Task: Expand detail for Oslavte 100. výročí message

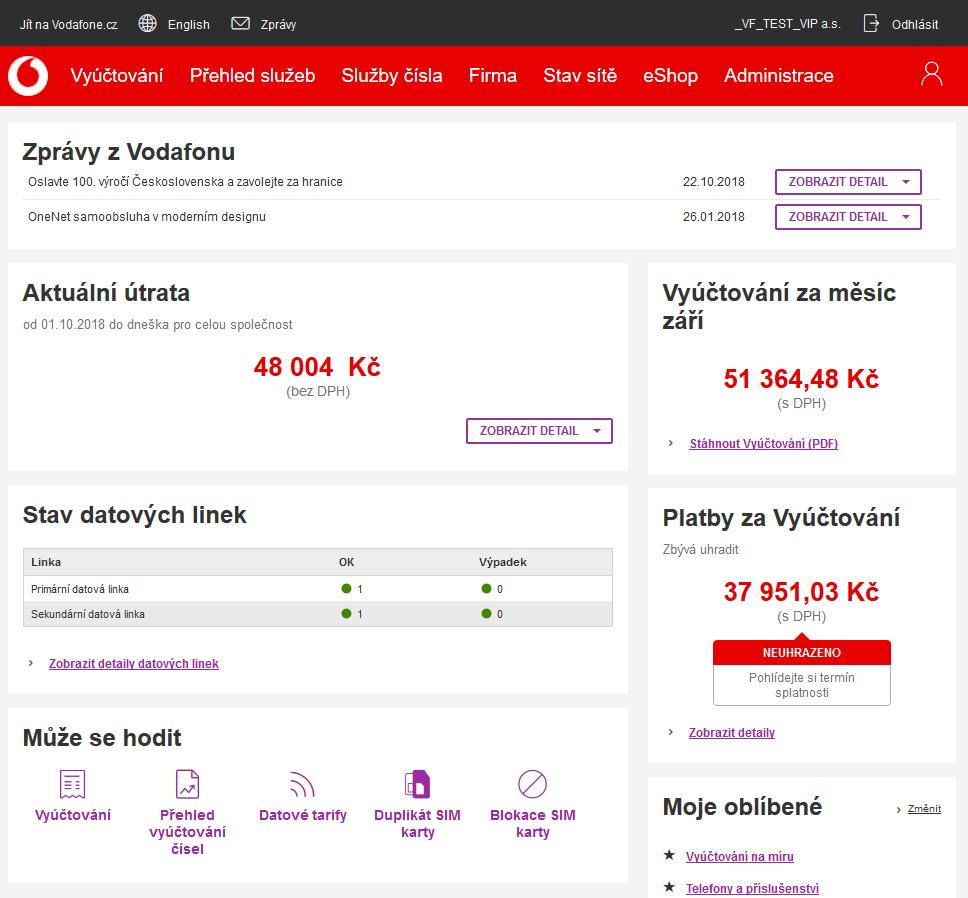Action: [x=848, y=182]
